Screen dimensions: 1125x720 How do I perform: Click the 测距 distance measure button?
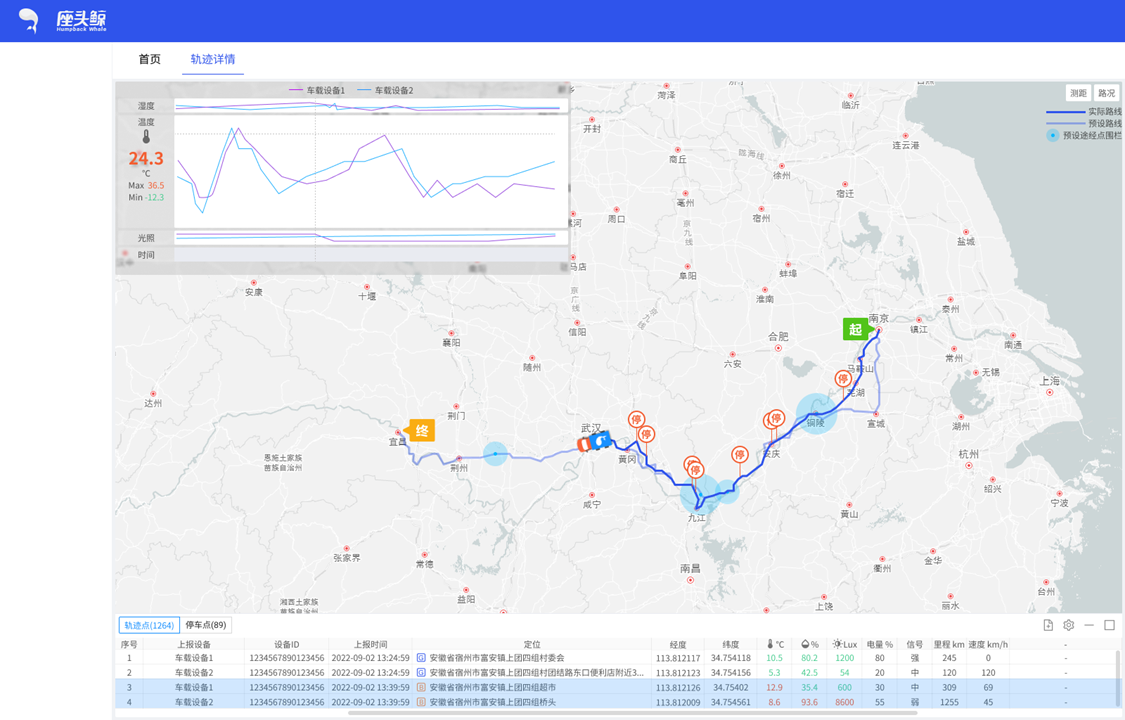click(x=1078, y=93)
